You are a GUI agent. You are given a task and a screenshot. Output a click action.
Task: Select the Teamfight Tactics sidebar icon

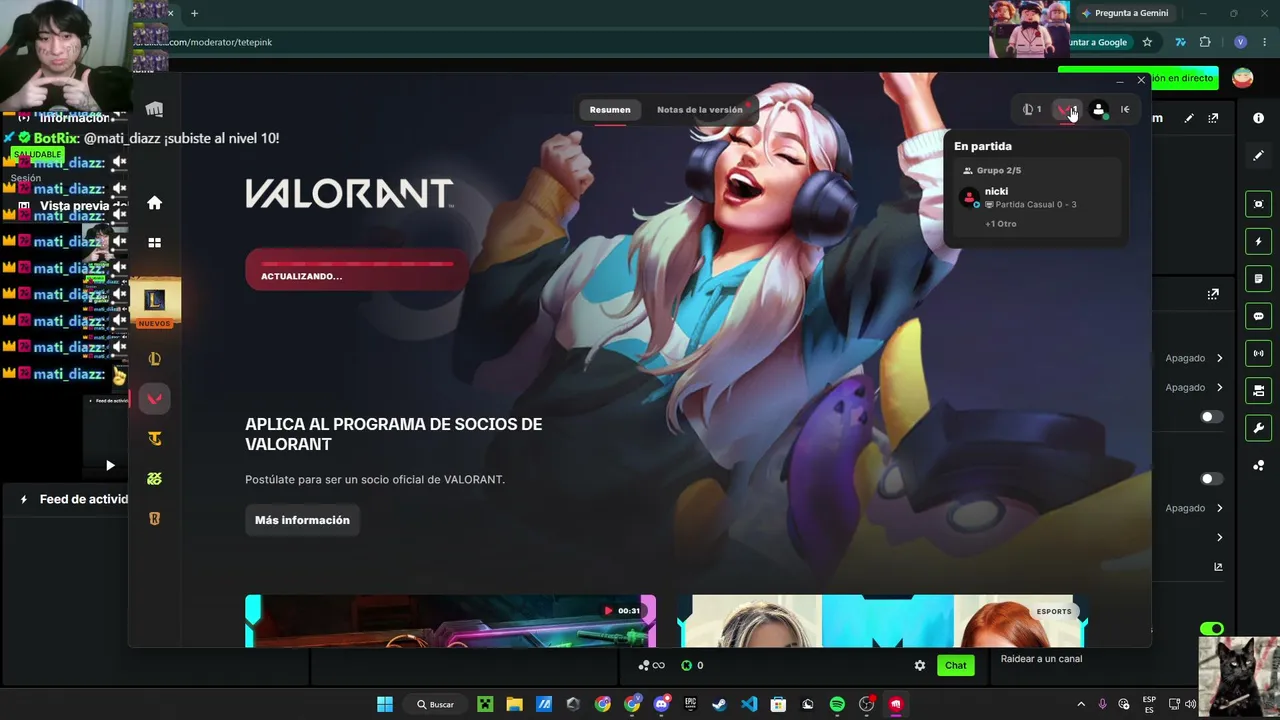pos(154,438)
